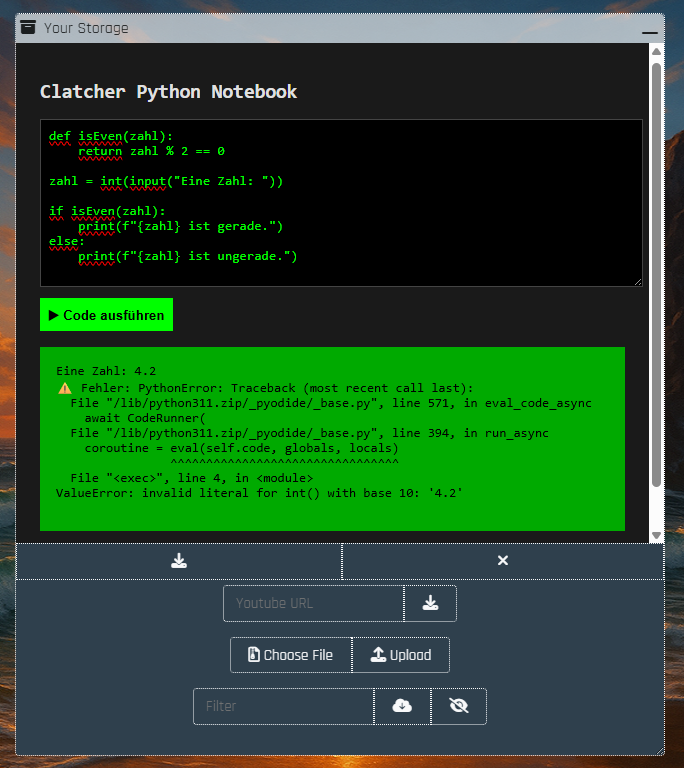Image resolution: width=684 pixels, height=768 pixels.
Task: Click the 'def isEven(zahl):' code line
Action: pos(111,136)
